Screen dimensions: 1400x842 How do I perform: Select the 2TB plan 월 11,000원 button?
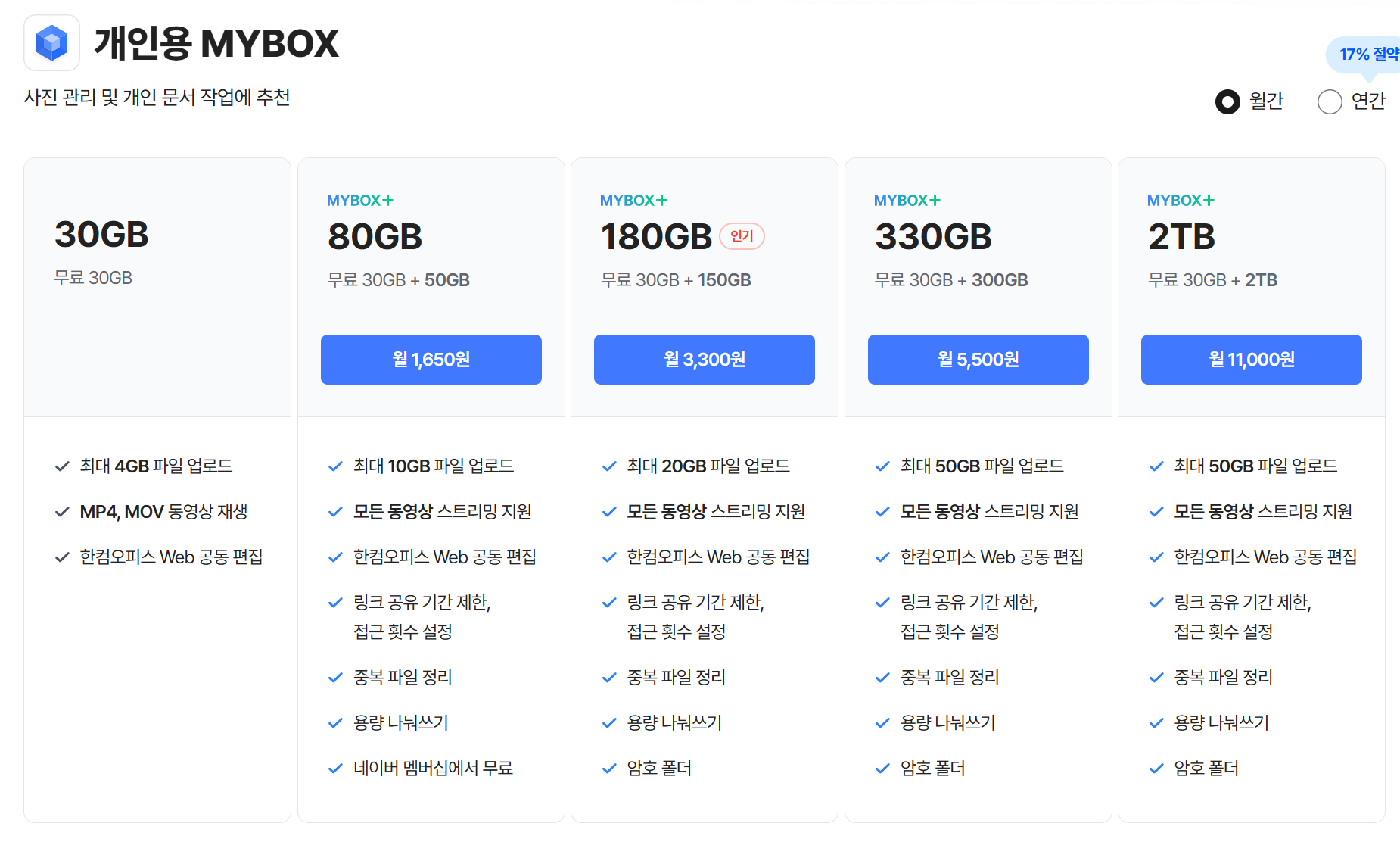pyautogui.click(x=1252, y=360)
